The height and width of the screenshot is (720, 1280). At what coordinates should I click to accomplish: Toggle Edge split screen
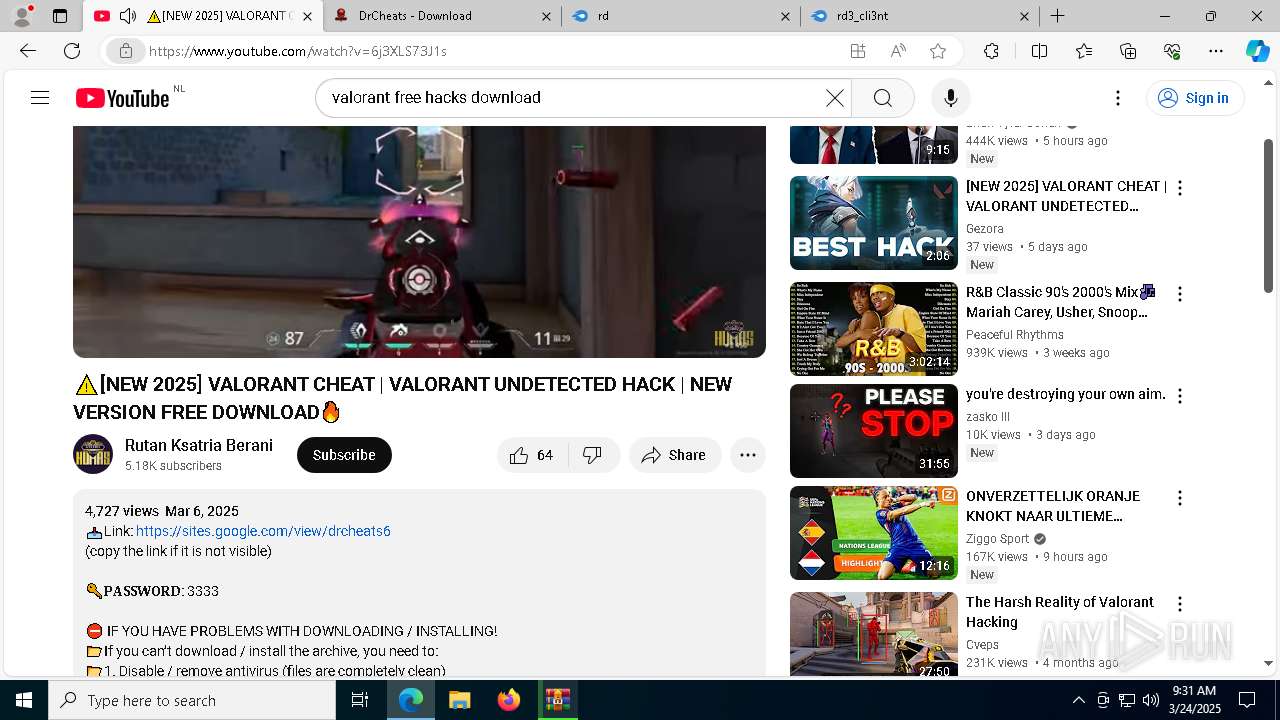(x=1039, y=51)
